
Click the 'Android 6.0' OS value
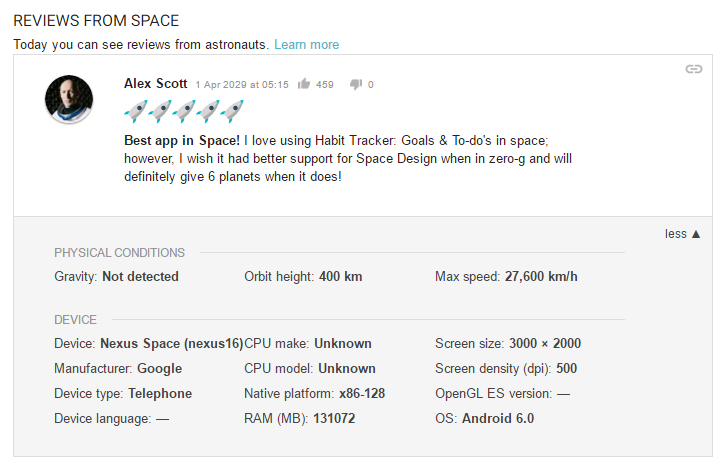497,418
